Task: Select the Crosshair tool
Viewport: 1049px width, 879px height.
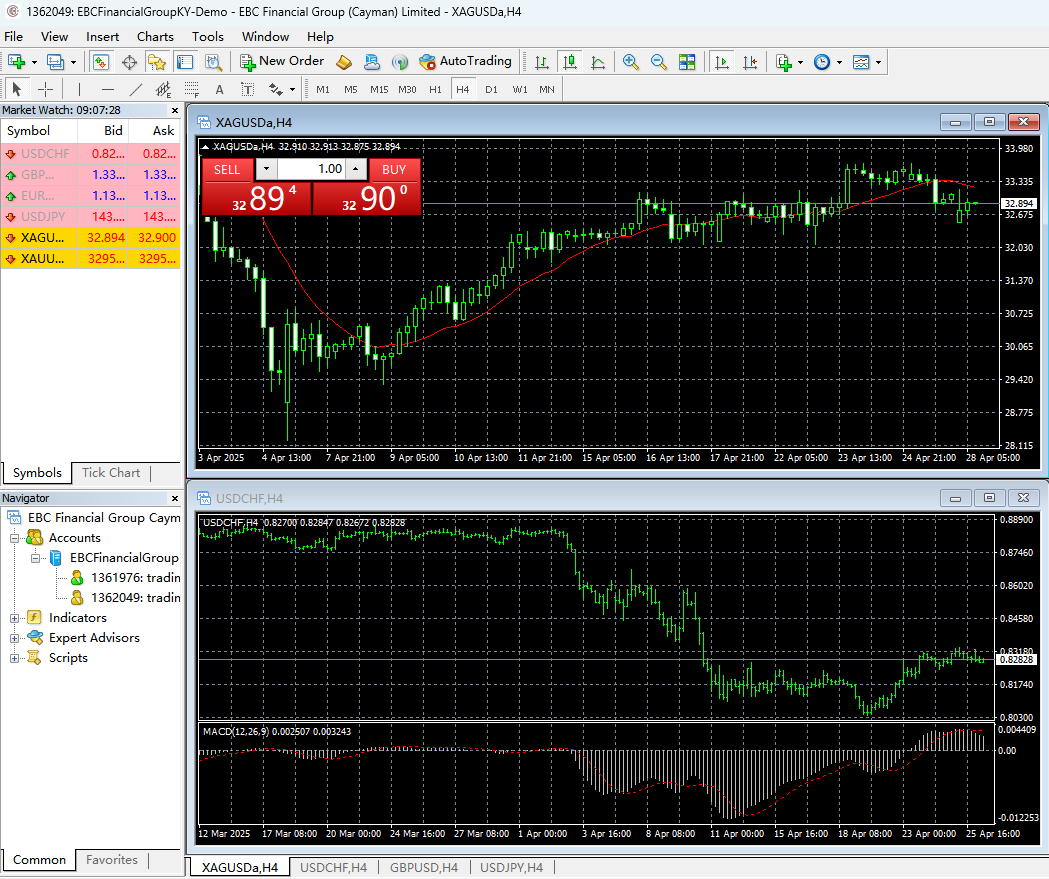Action: coord(45,89)
